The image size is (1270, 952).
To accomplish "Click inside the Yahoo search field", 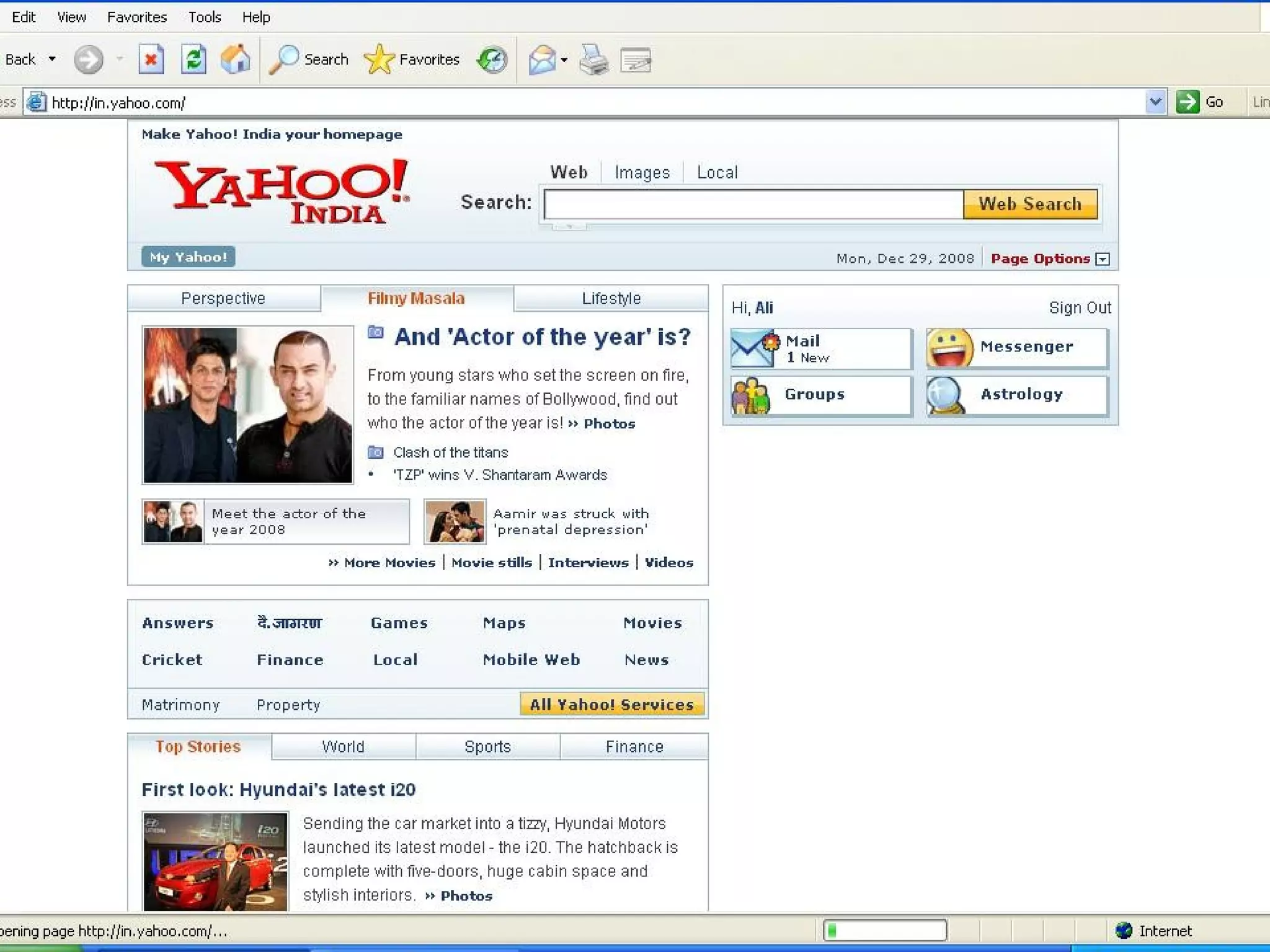I will (x=753, y=205).
